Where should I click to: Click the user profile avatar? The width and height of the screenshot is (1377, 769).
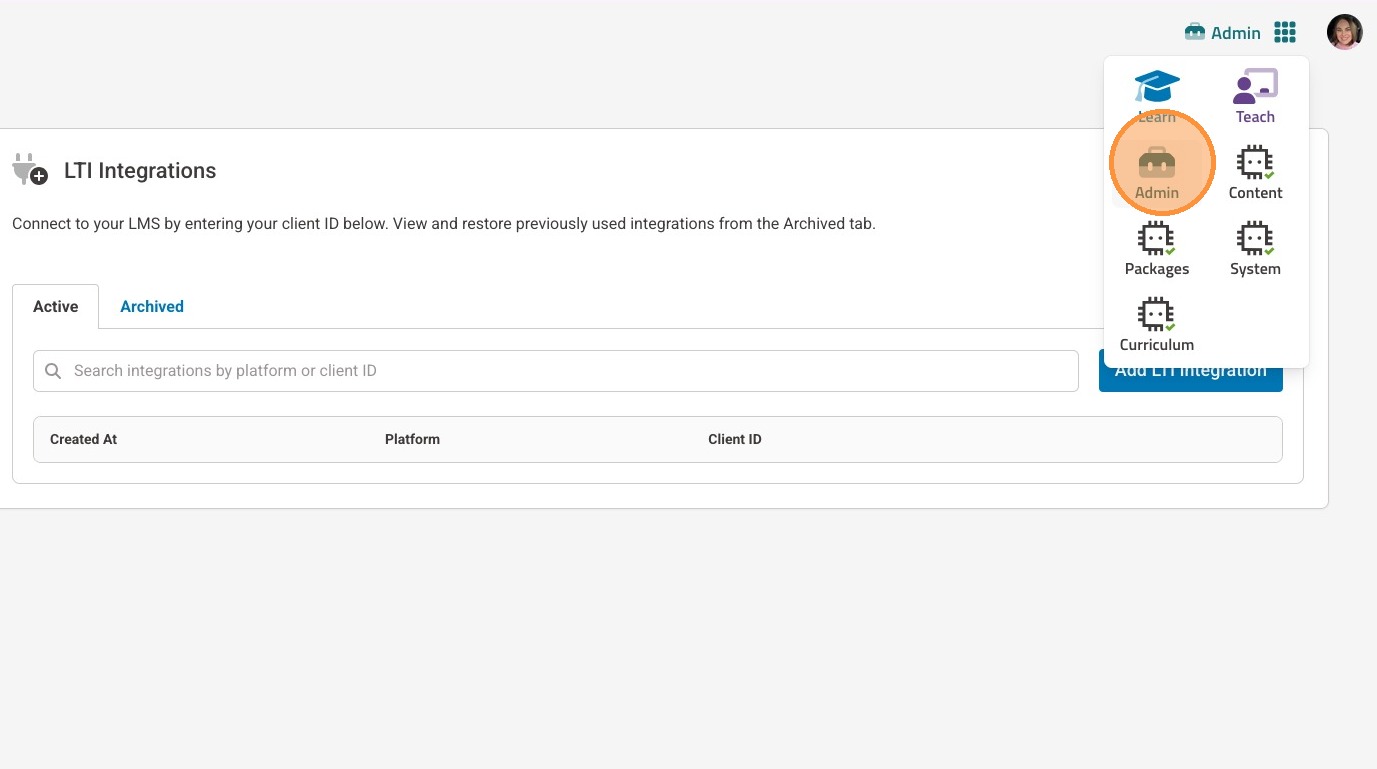(1344, 32)
